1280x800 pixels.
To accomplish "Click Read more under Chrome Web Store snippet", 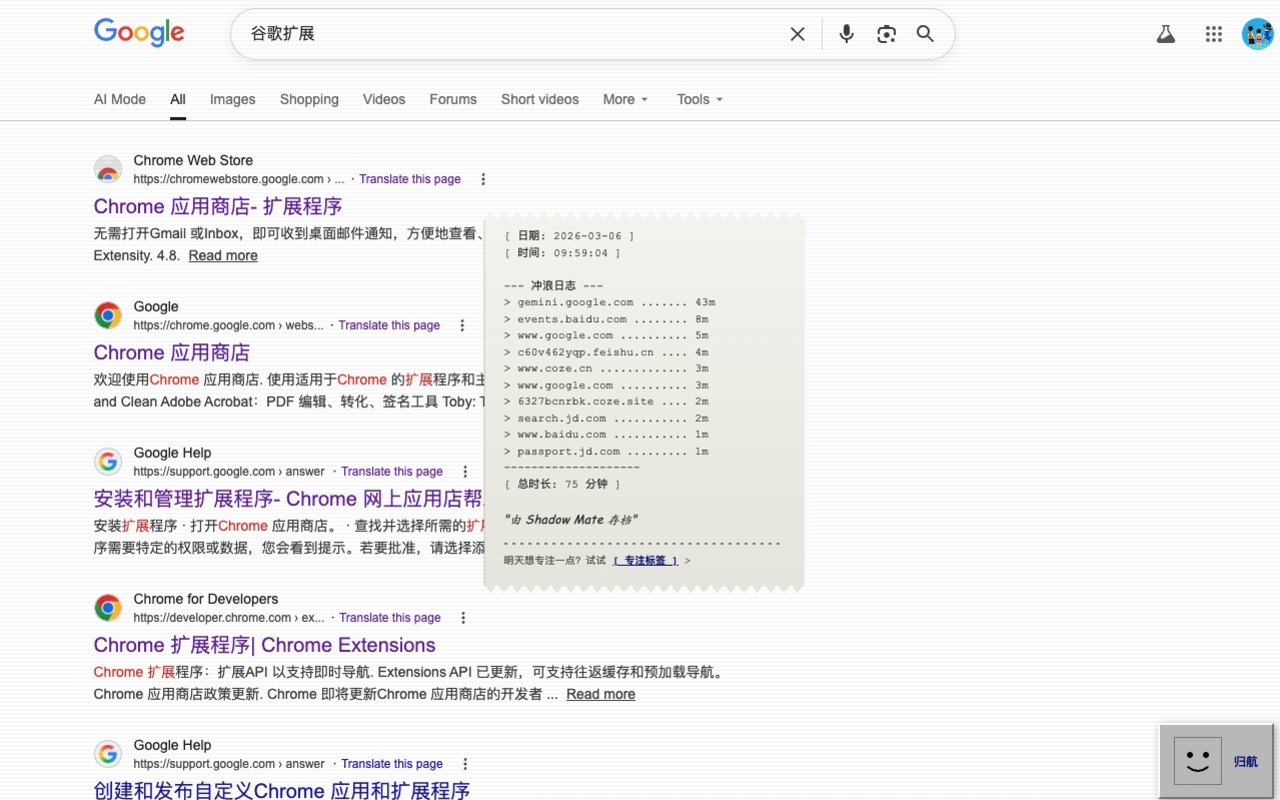I will click(x=223, y=255).
